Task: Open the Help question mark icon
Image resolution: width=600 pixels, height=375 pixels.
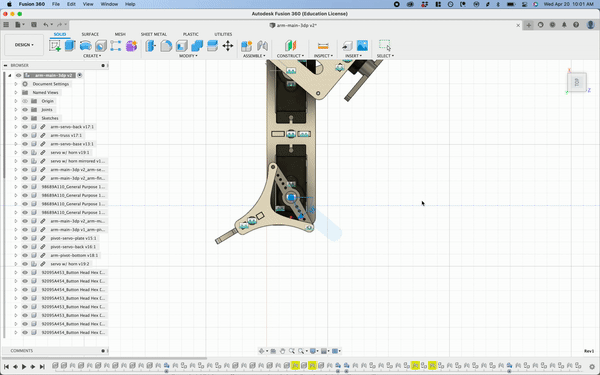Action: pyautogui.click(x=576, y=25)
